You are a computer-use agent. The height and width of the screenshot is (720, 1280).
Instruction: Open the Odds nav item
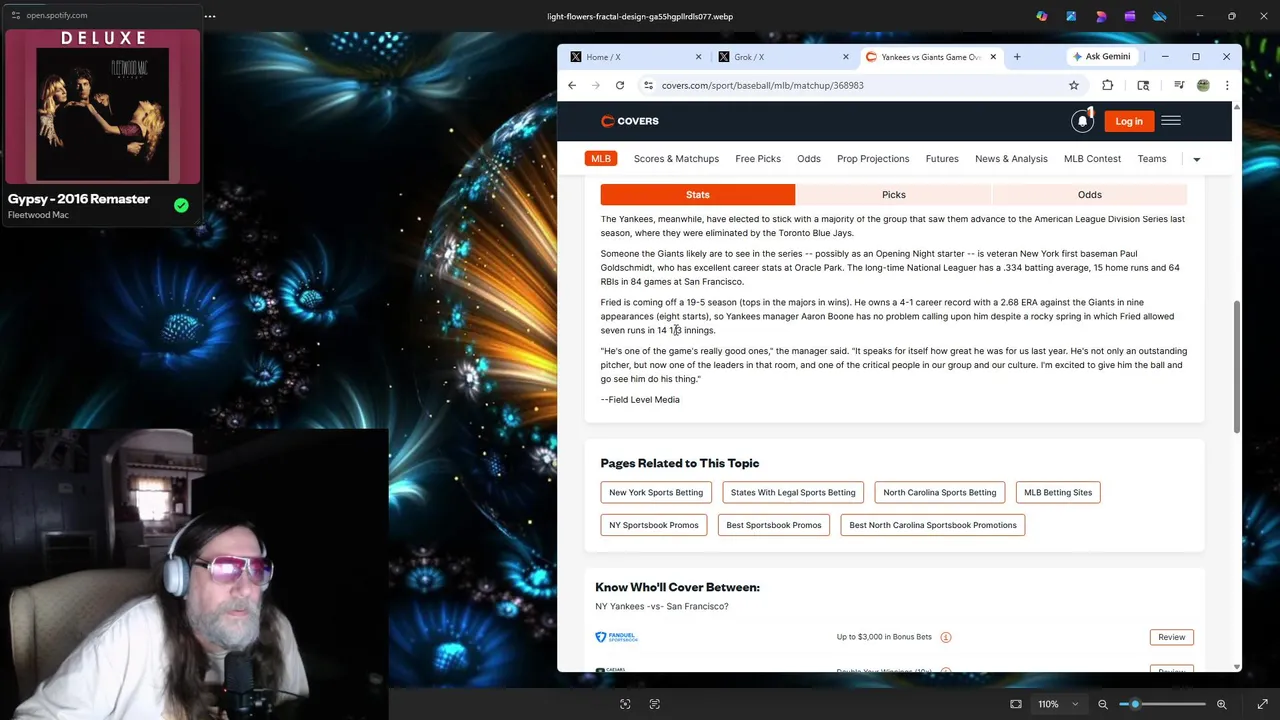[809, 159]
